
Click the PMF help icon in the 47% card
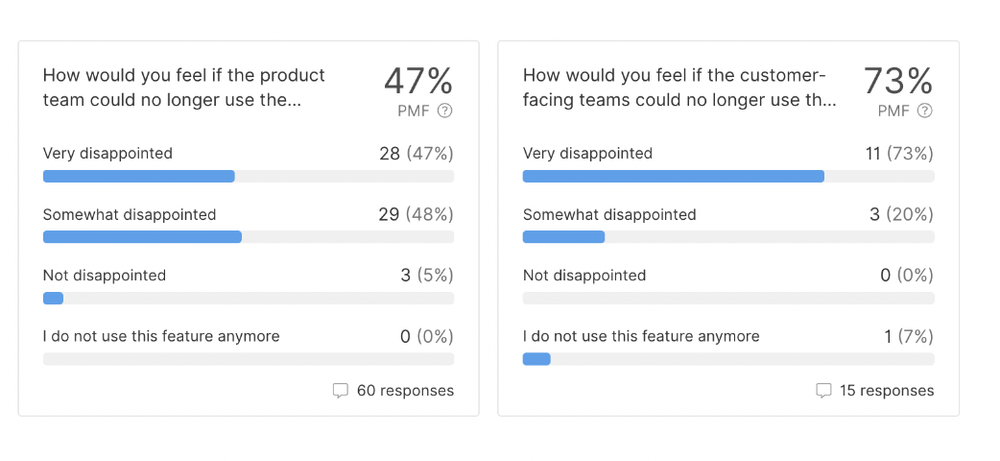(445, 111)
